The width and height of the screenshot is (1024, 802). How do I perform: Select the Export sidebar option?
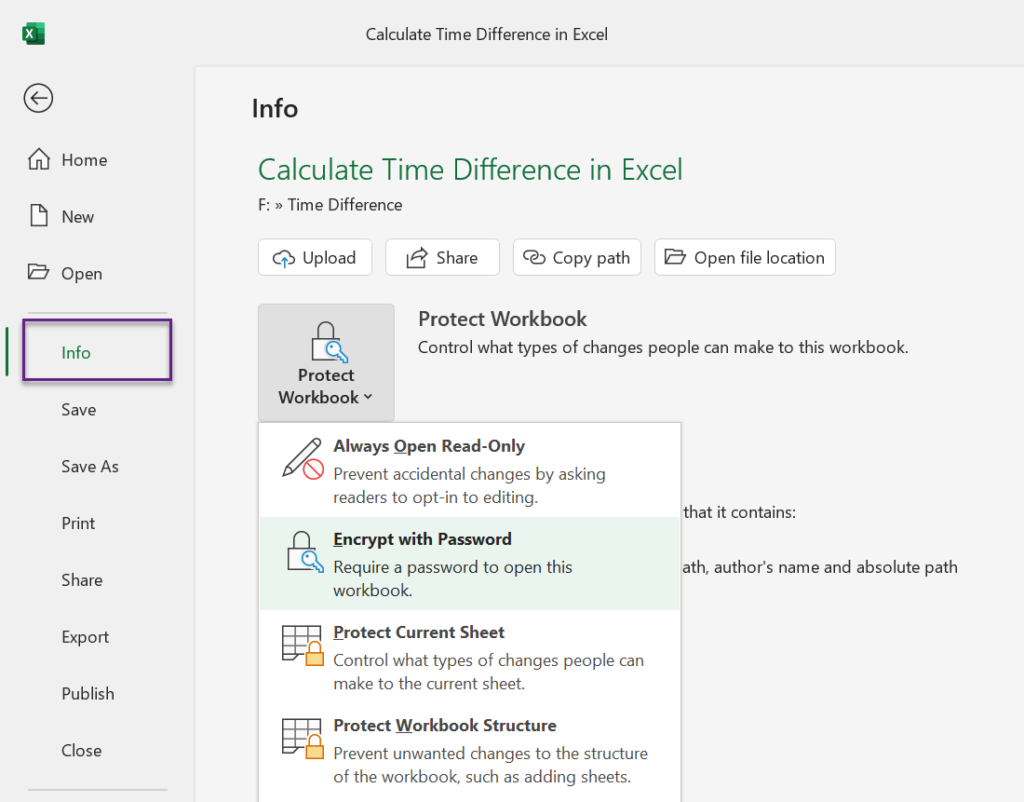point(85,637)
